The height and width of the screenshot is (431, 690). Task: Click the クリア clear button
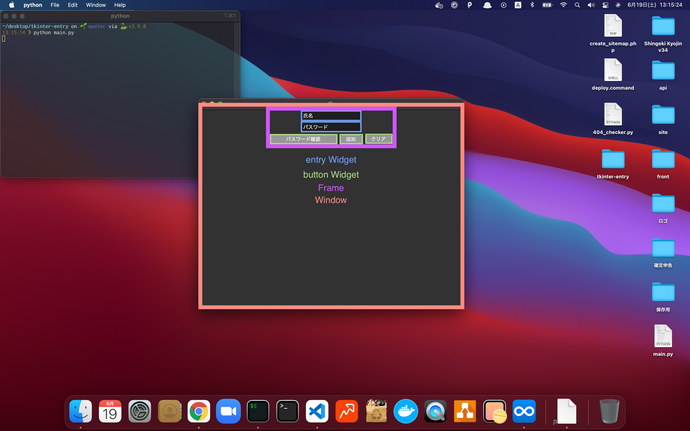pos(378,139)
